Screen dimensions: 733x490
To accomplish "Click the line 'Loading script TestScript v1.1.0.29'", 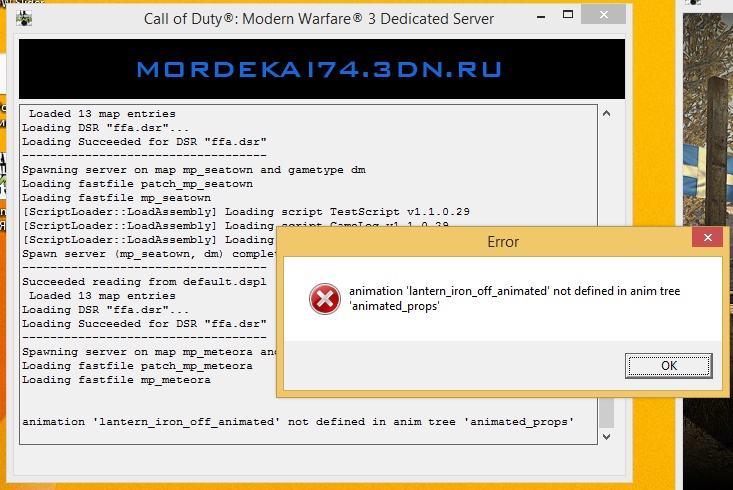I will pyautogui.click(x=347, y=212).
